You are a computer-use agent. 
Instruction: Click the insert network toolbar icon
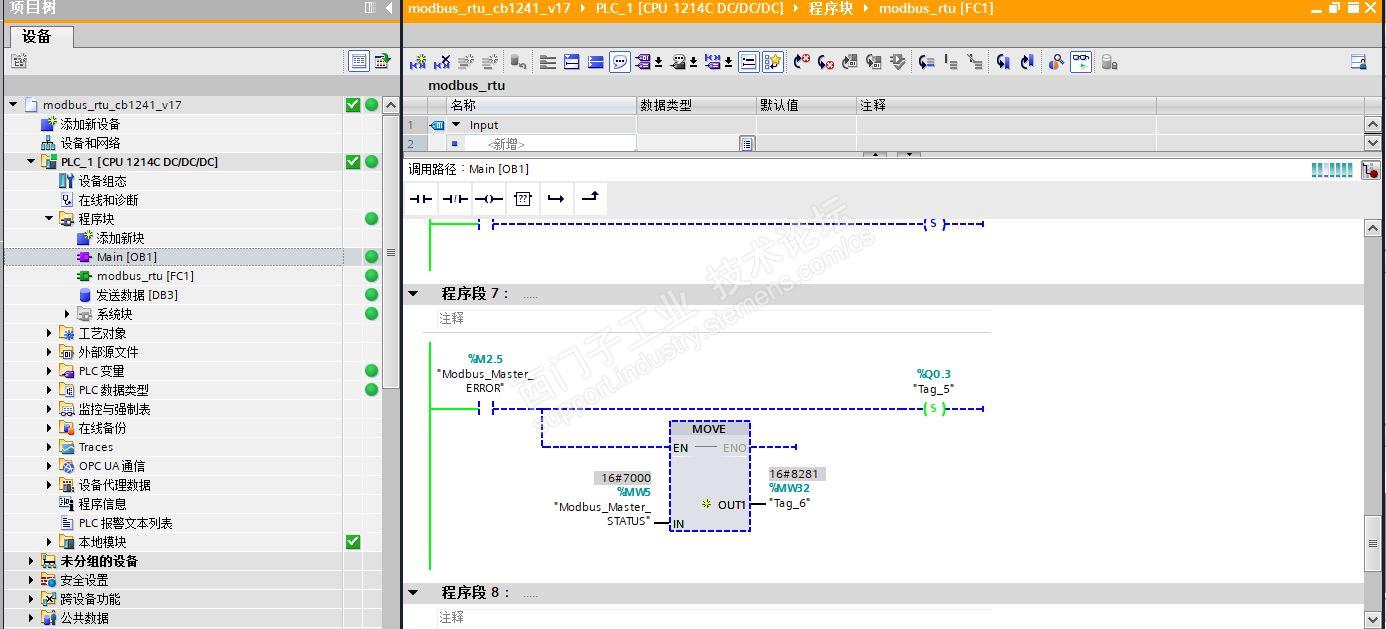point(418,62)
